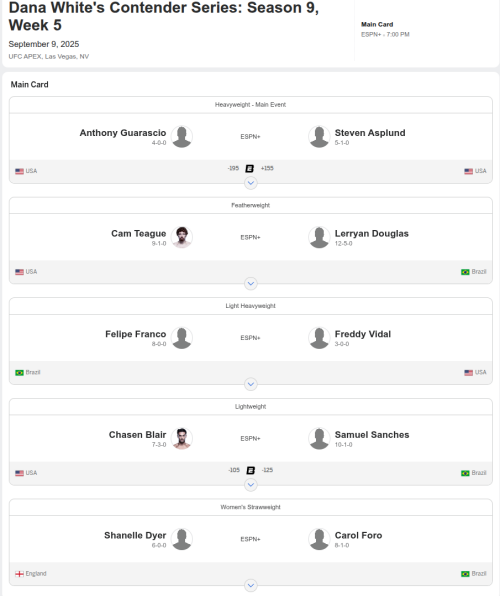Click Felipe Franco's placeholder avatar
The image size is (500, 596).
pos(182,338)
